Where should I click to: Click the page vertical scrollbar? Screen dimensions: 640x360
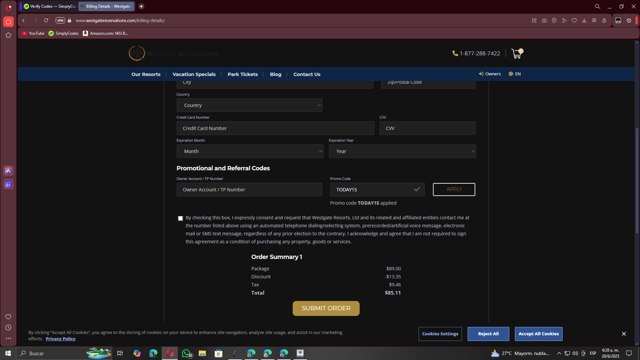(x=637, y=180)
